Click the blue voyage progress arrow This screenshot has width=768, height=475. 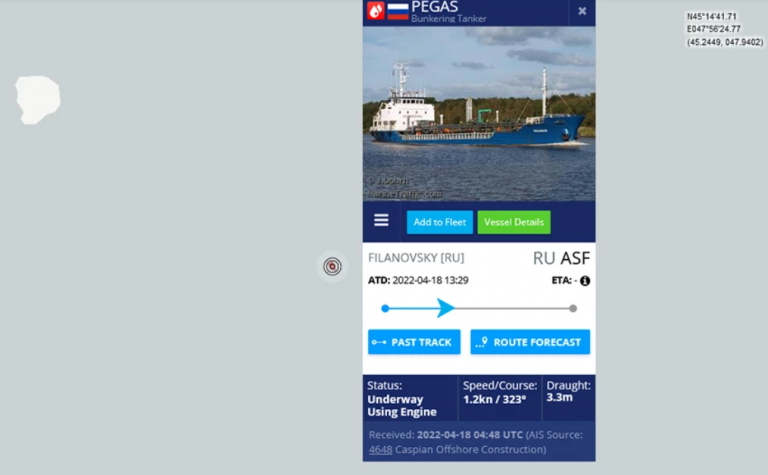coord(445,308)
